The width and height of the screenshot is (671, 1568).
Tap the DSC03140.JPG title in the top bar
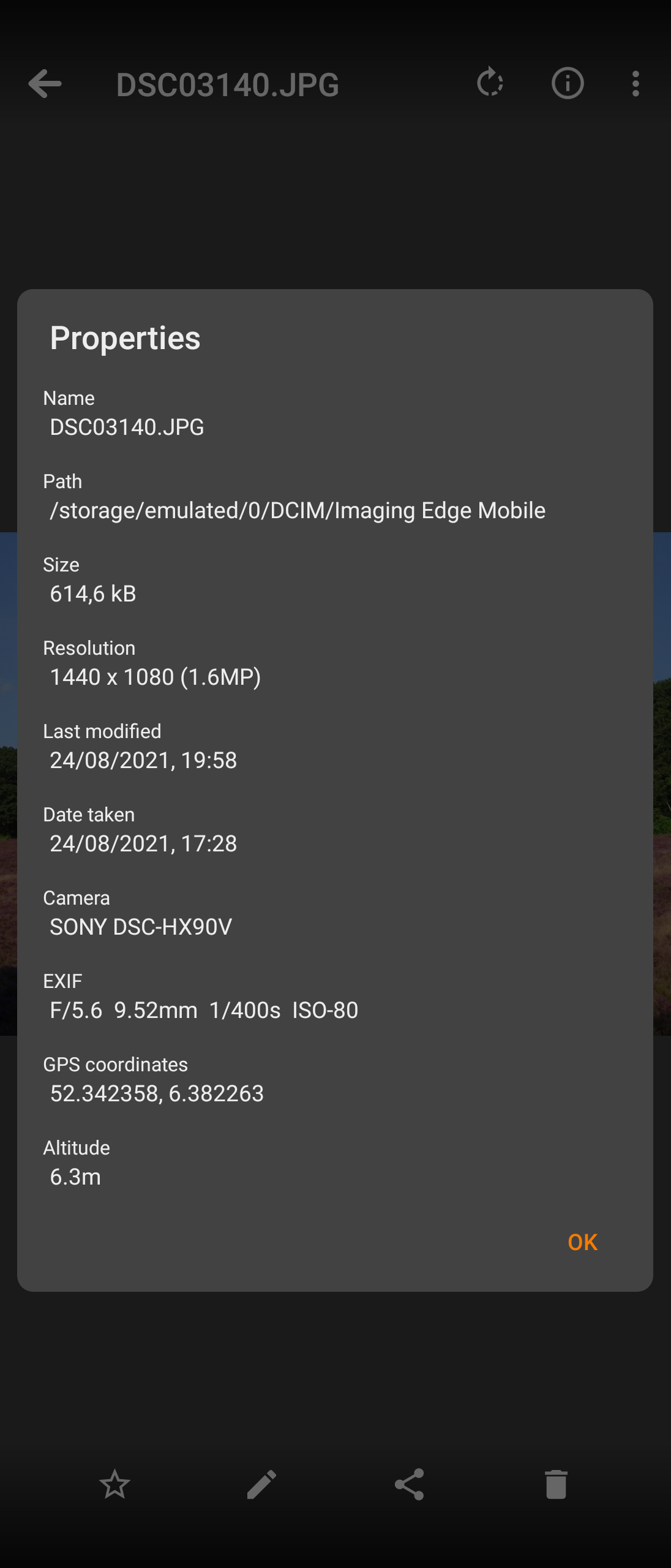coord(227,85)
